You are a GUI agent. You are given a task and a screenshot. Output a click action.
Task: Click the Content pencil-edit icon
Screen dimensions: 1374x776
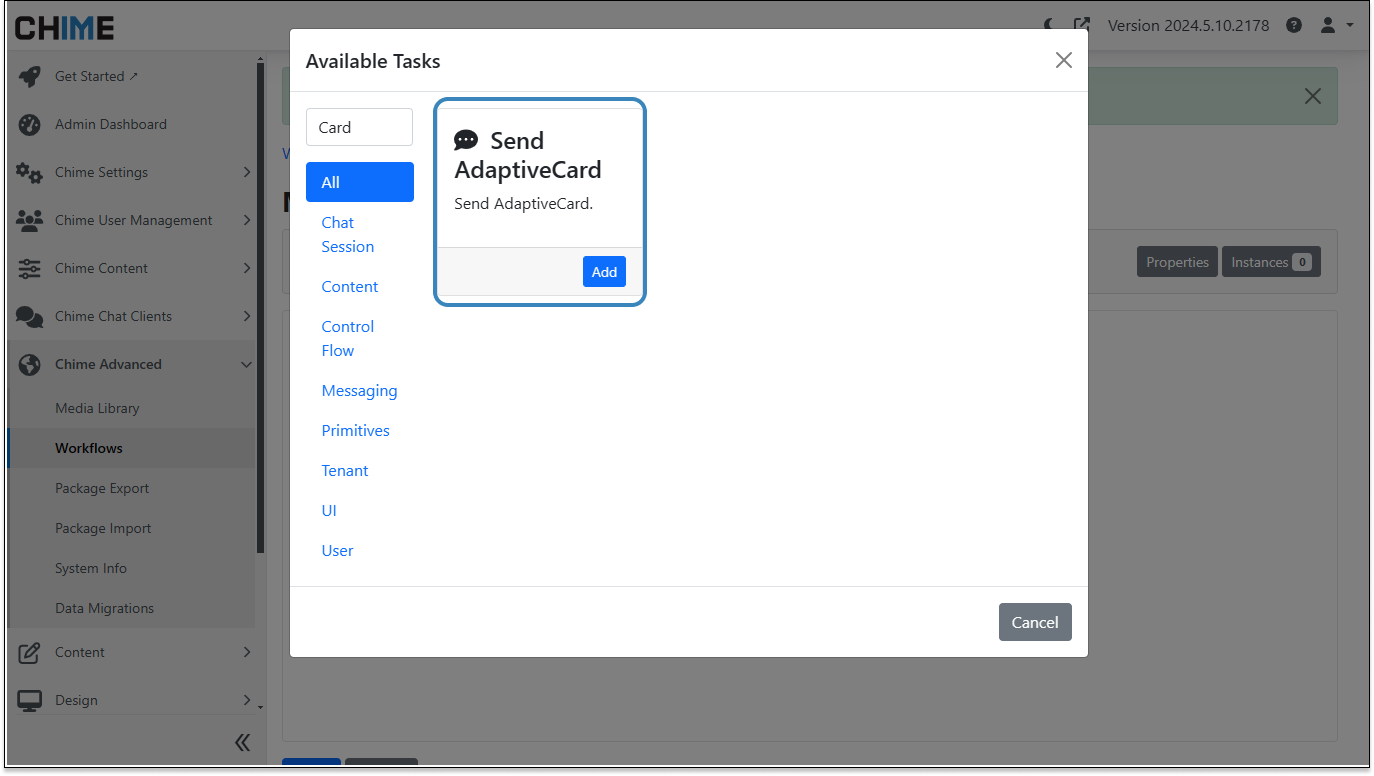[29, 653]
